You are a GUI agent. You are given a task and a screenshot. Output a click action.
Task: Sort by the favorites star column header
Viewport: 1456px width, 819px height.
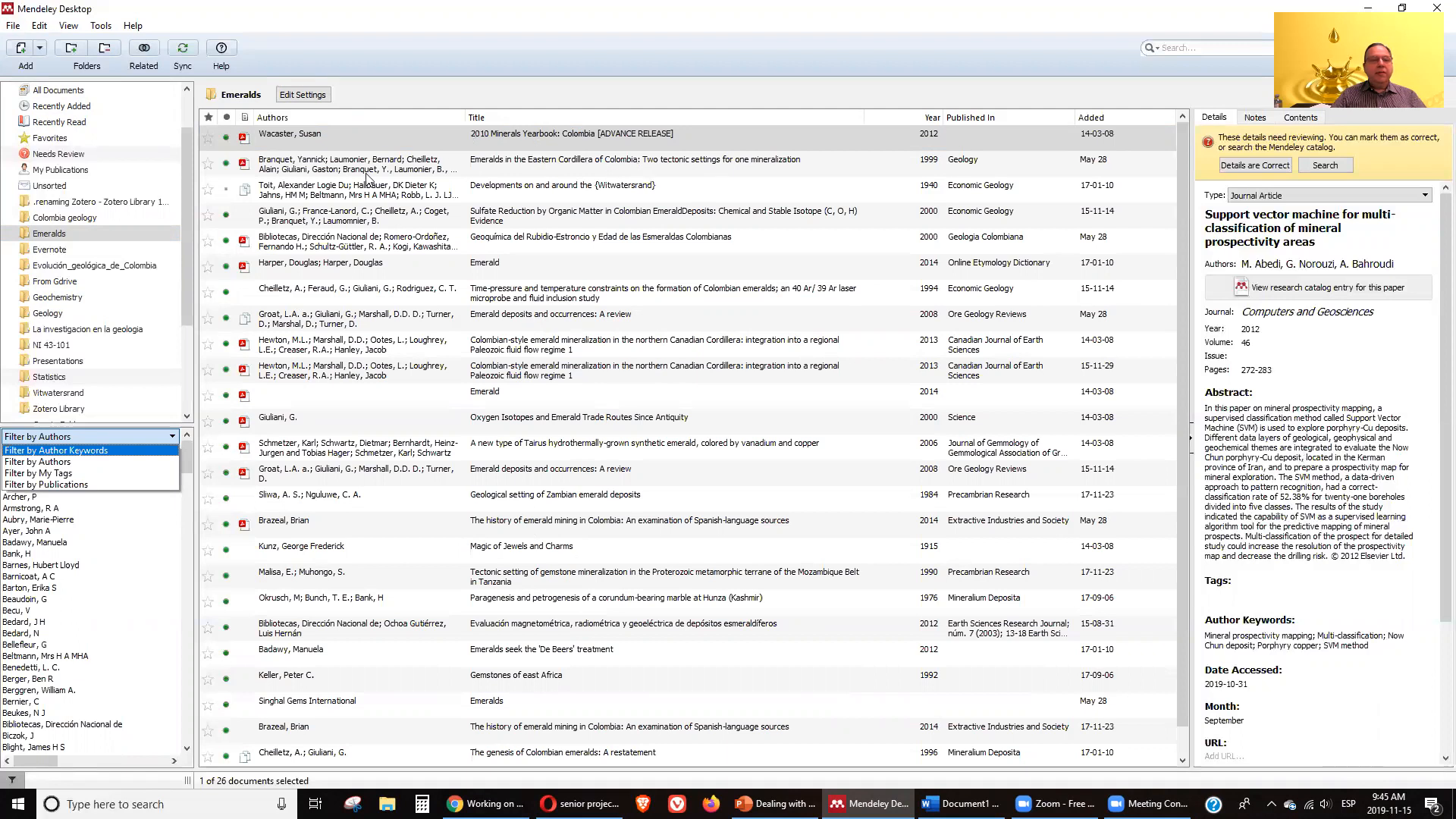209,118
